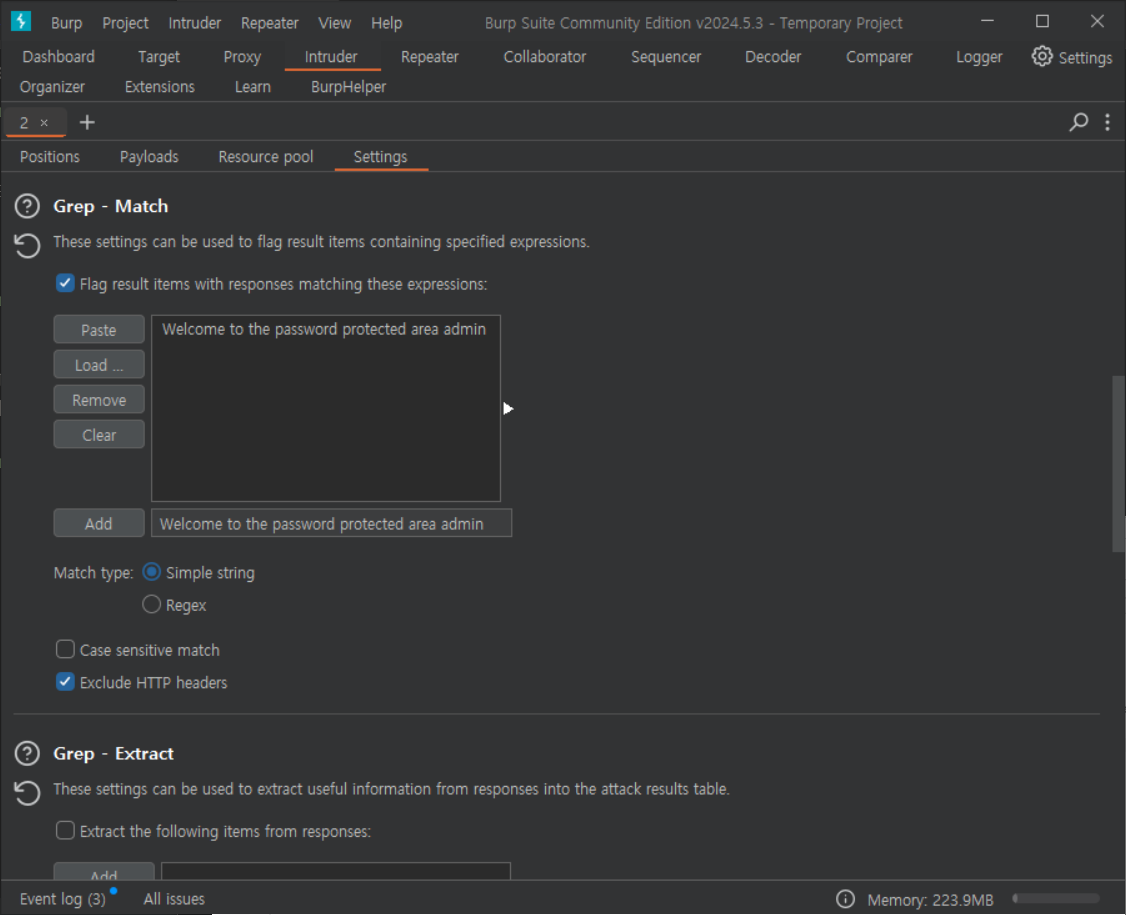Switch to the Decoder tab
The height and width of the screenshot is (915, 1126).
pyautogui.click(x=773, y=57)
